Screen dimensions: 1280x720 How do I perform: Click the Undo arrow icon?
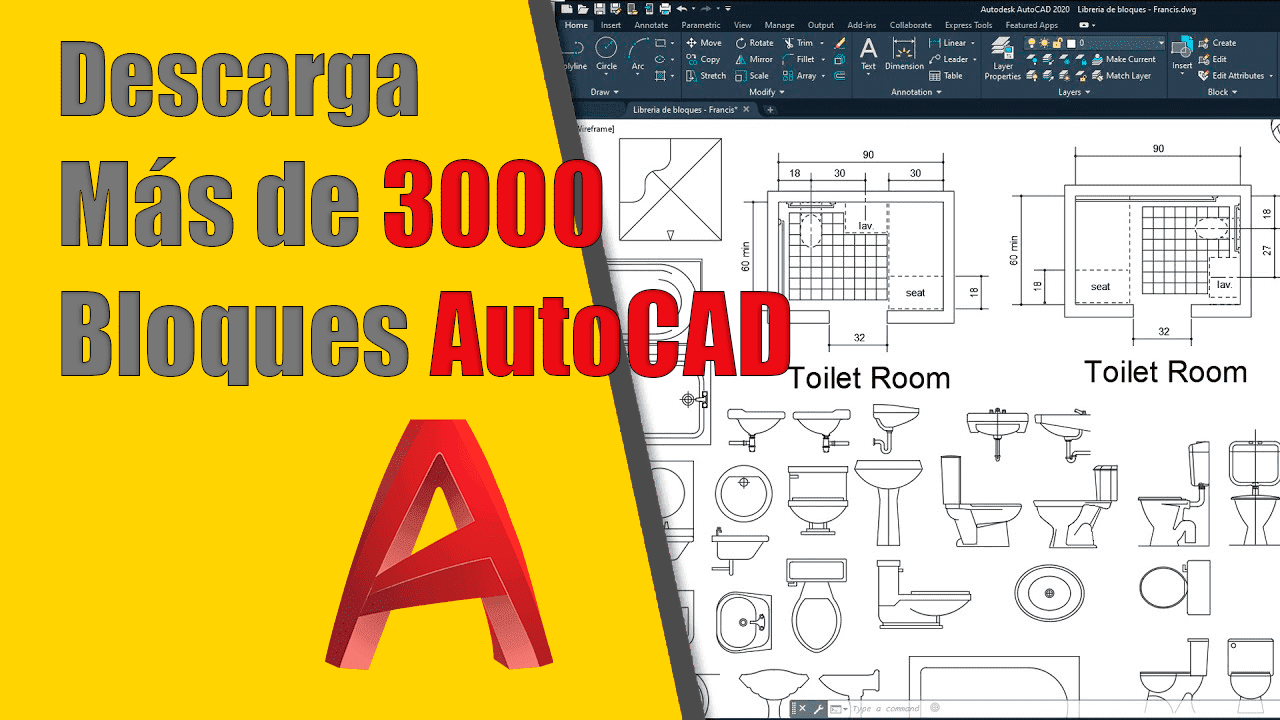click(681, 8)
